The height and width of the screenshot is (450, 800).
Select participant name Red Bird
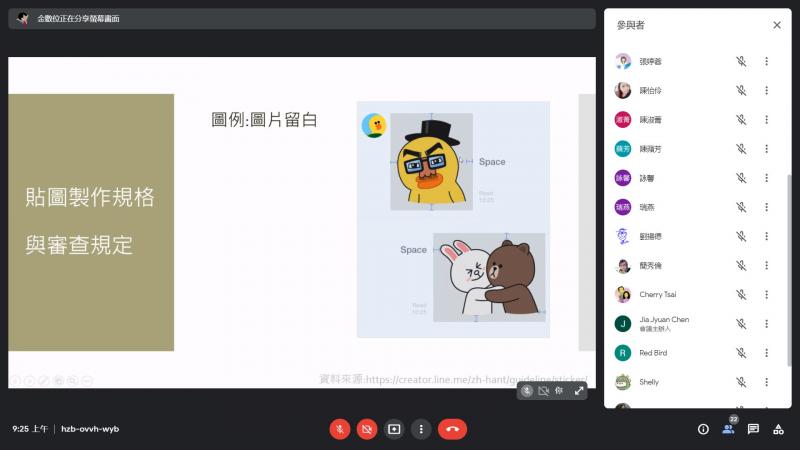tap(653, 353)
